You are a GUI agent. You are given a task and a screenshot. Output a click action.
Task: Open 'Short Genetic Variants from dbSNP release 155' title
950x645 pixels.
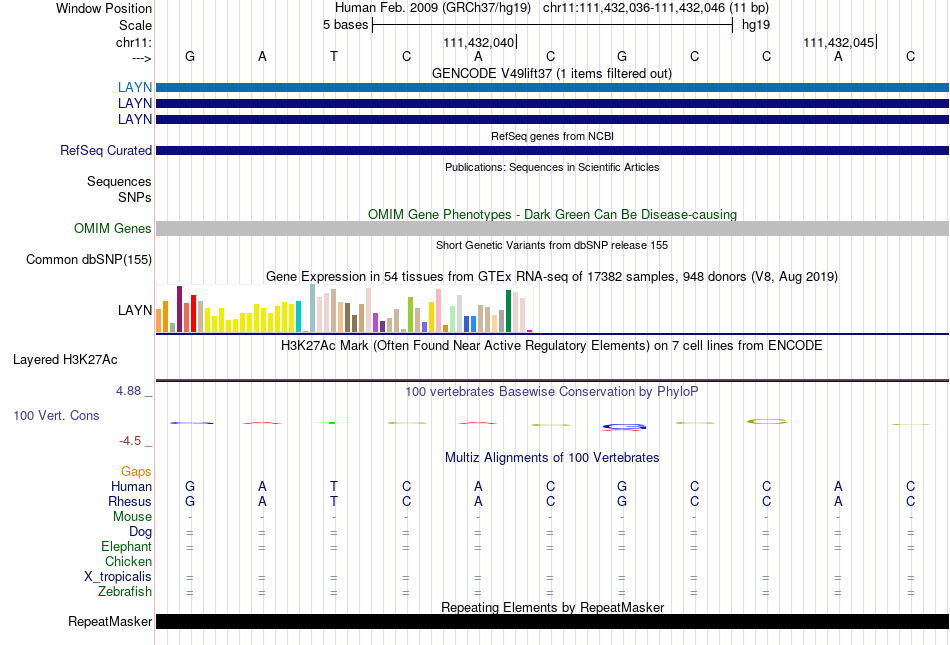tap(552, 245)
